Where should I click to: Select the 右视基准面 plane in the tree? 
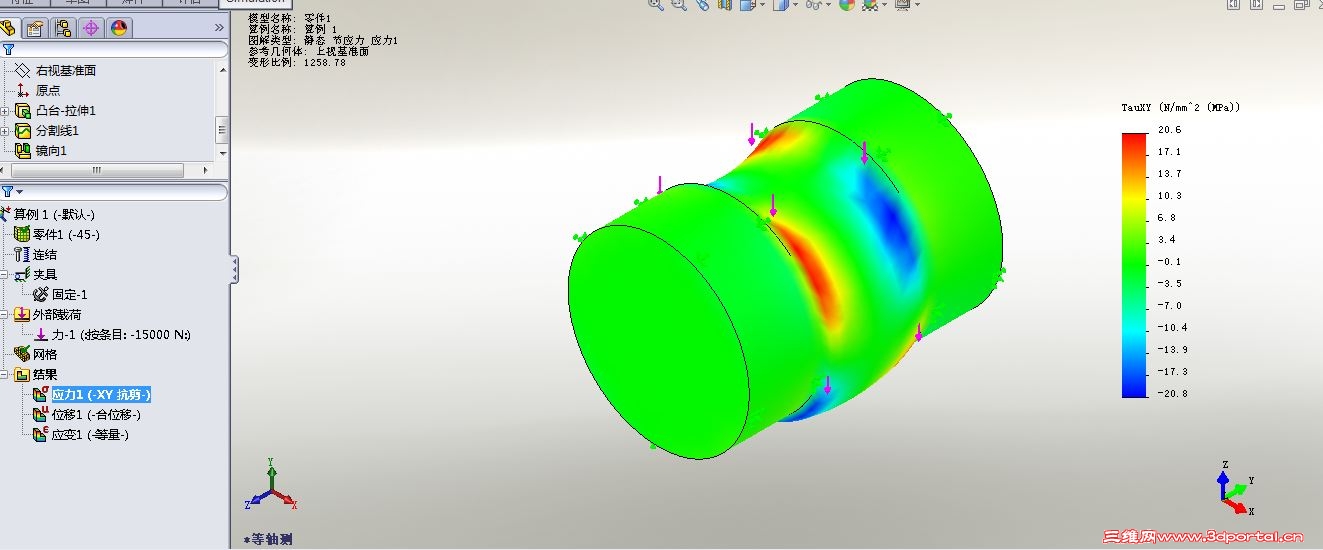pyautogui.click(x=66, y=70)
